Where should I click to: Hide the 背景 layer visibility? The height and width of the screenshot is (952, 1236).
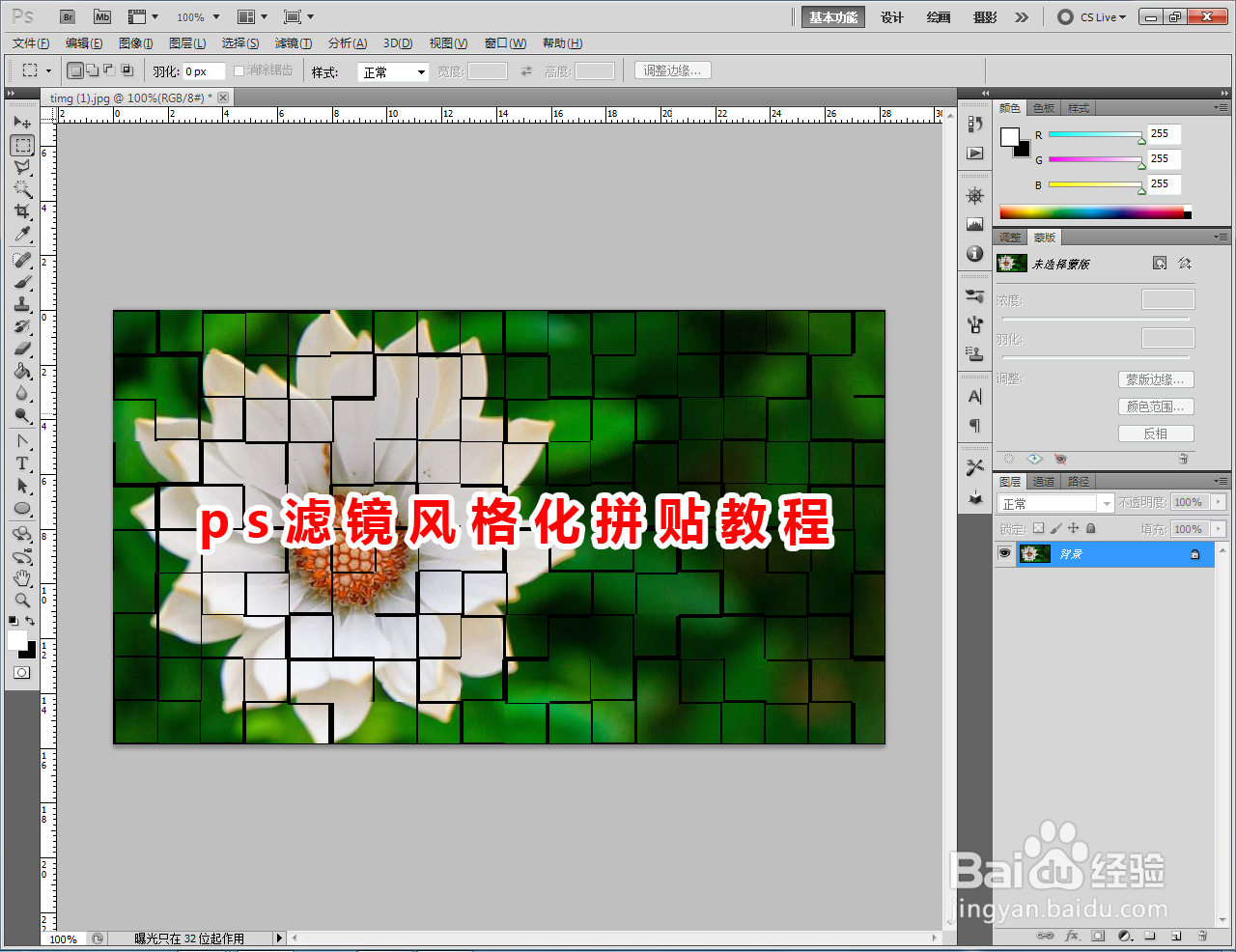[1004, 553]
